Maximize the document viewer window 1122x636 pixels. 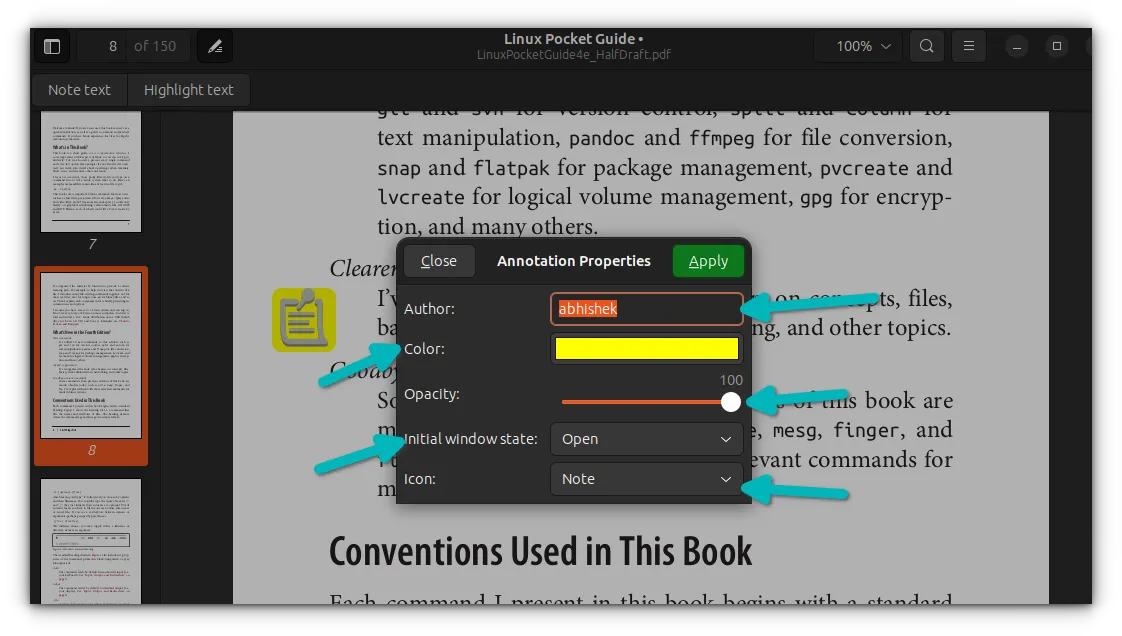coord(1056,46)
